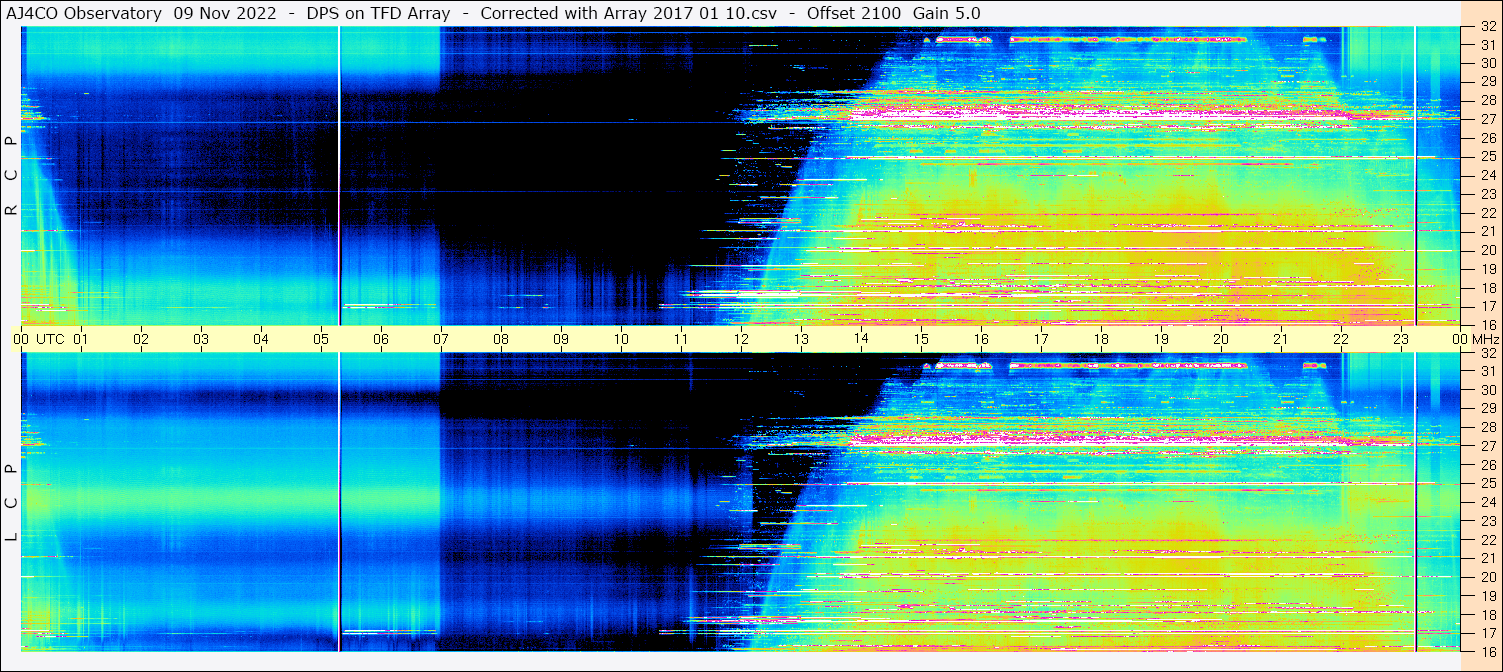Click the 05 hour mark on the UTC axis
This screenshot has height=672, width=1503.
[x=321, y=339]
